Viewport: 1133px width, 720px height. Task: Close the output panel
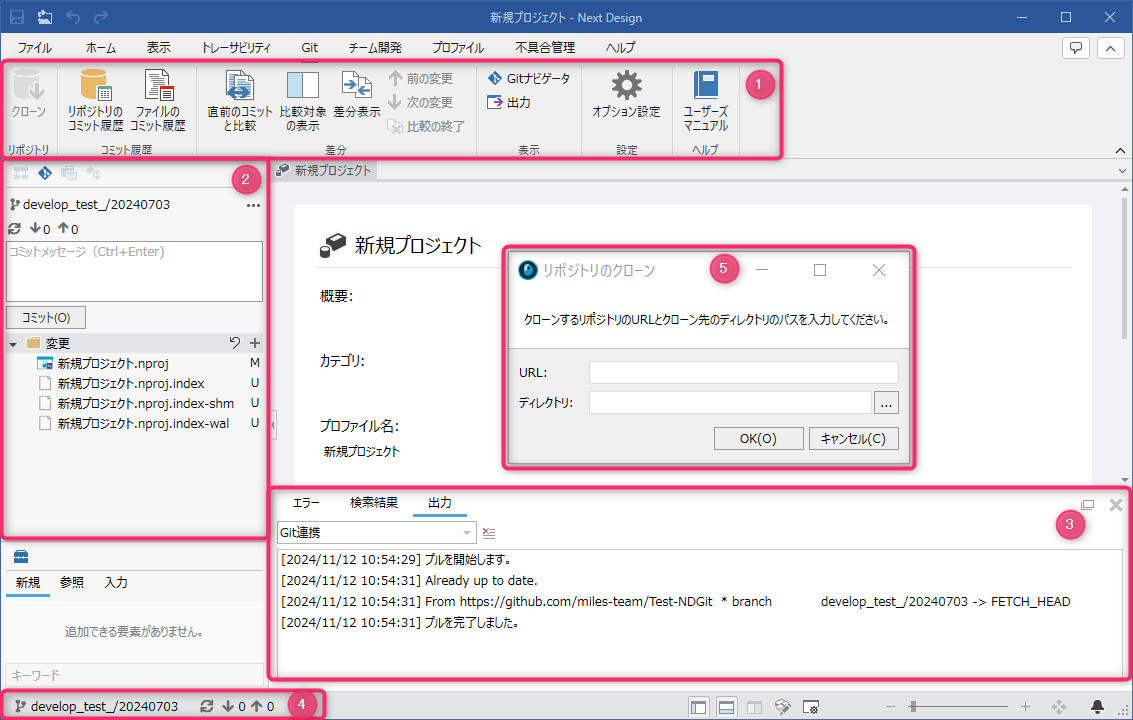pos(1116,505)
